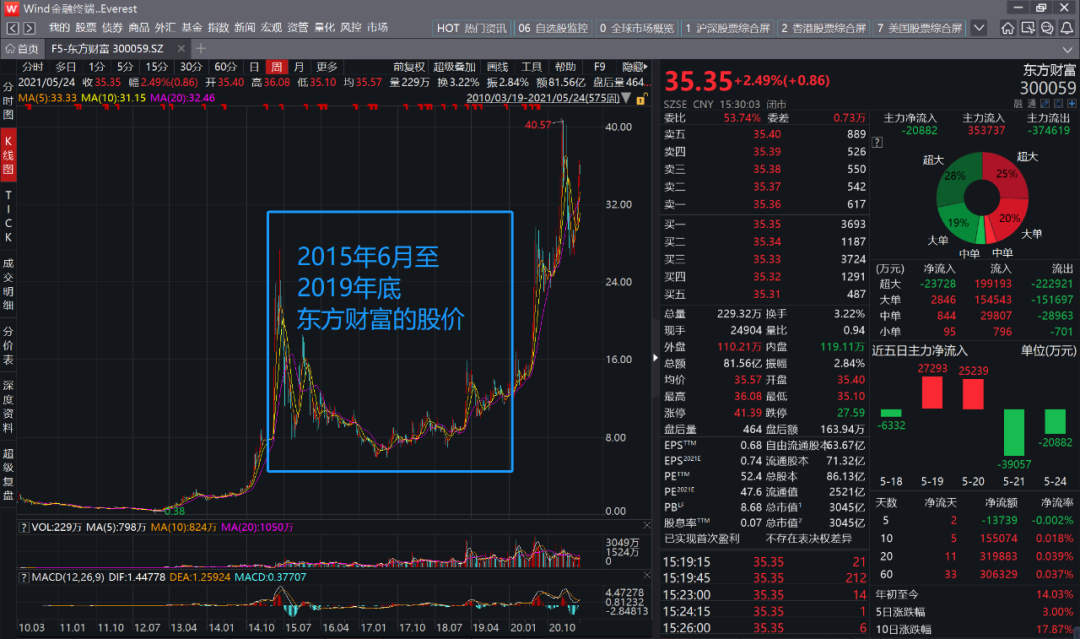The width and height of the screenshot is (1080, 639).
Task: Click the 2 香港股票综合屏 button
Action: (823, 28)
